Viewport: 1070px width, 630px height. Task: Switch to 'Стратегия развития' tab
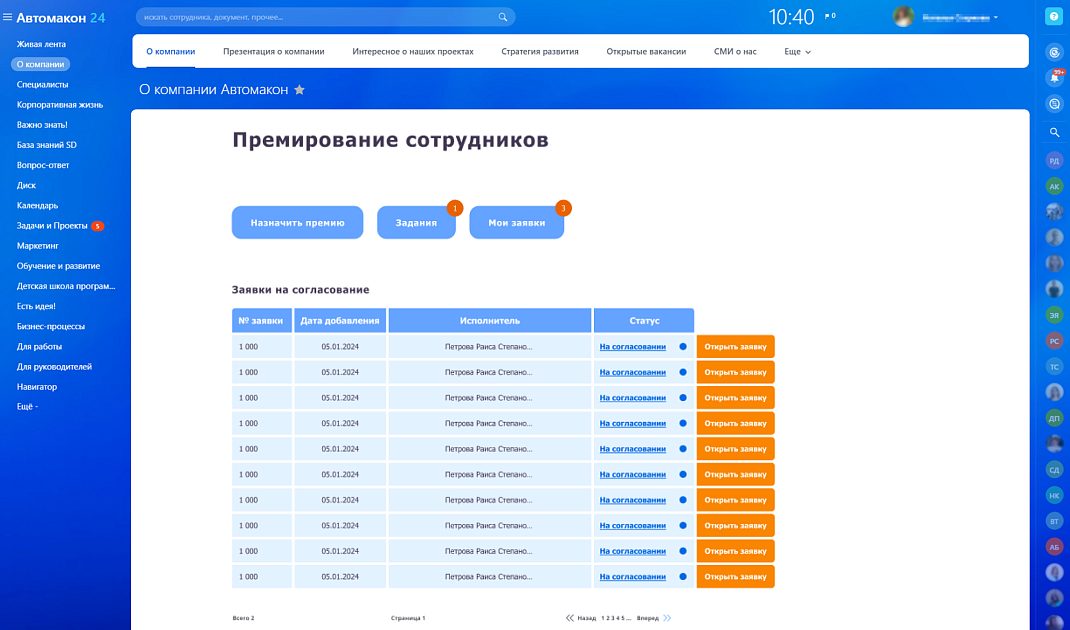click(x=540, y=51)
